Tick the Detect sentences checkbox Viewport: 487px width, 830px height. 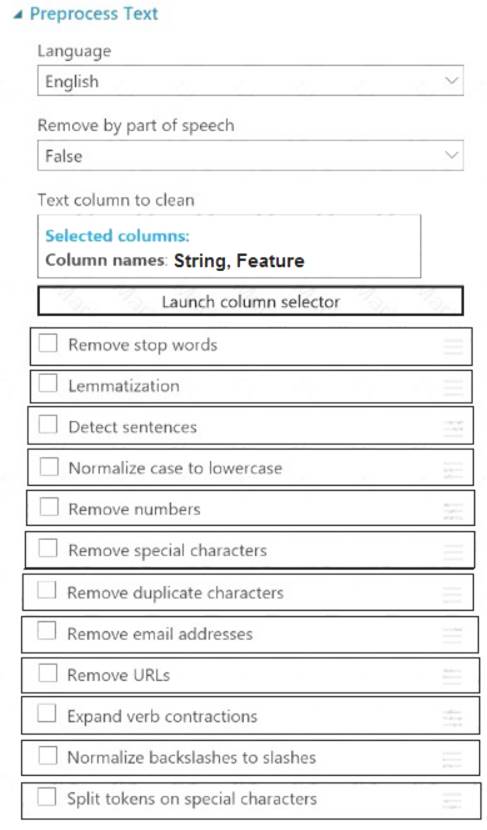(x=48, y=425)
